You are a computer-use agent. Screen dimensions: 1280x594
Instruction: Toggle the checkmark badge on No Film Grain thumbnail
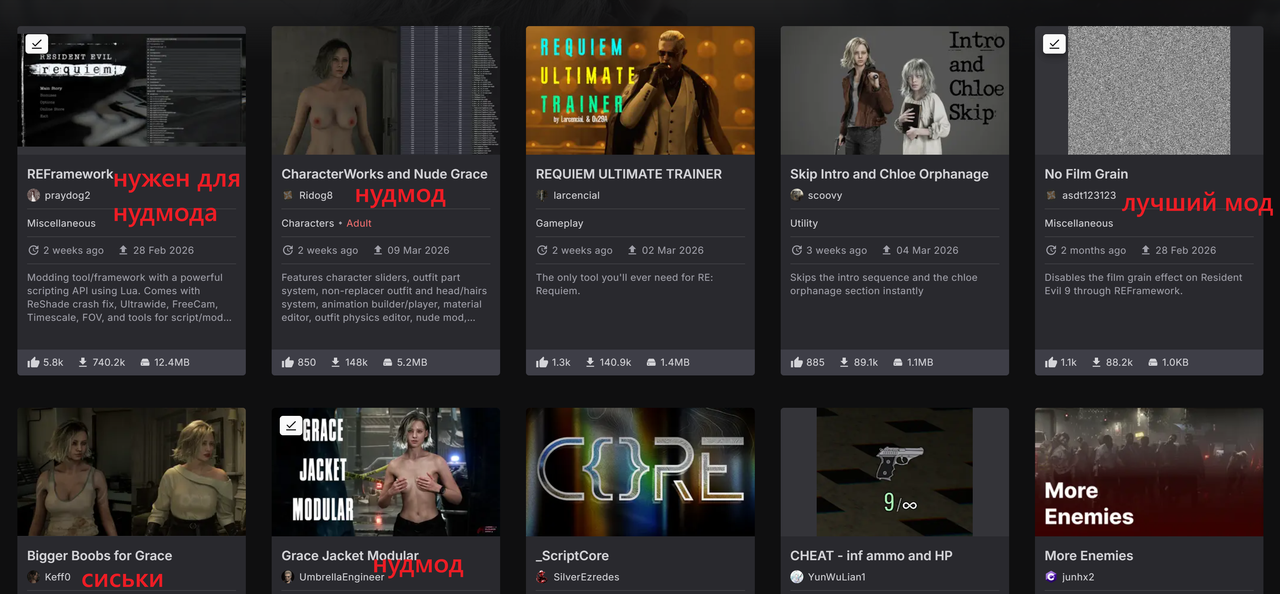pos(1053,44)
